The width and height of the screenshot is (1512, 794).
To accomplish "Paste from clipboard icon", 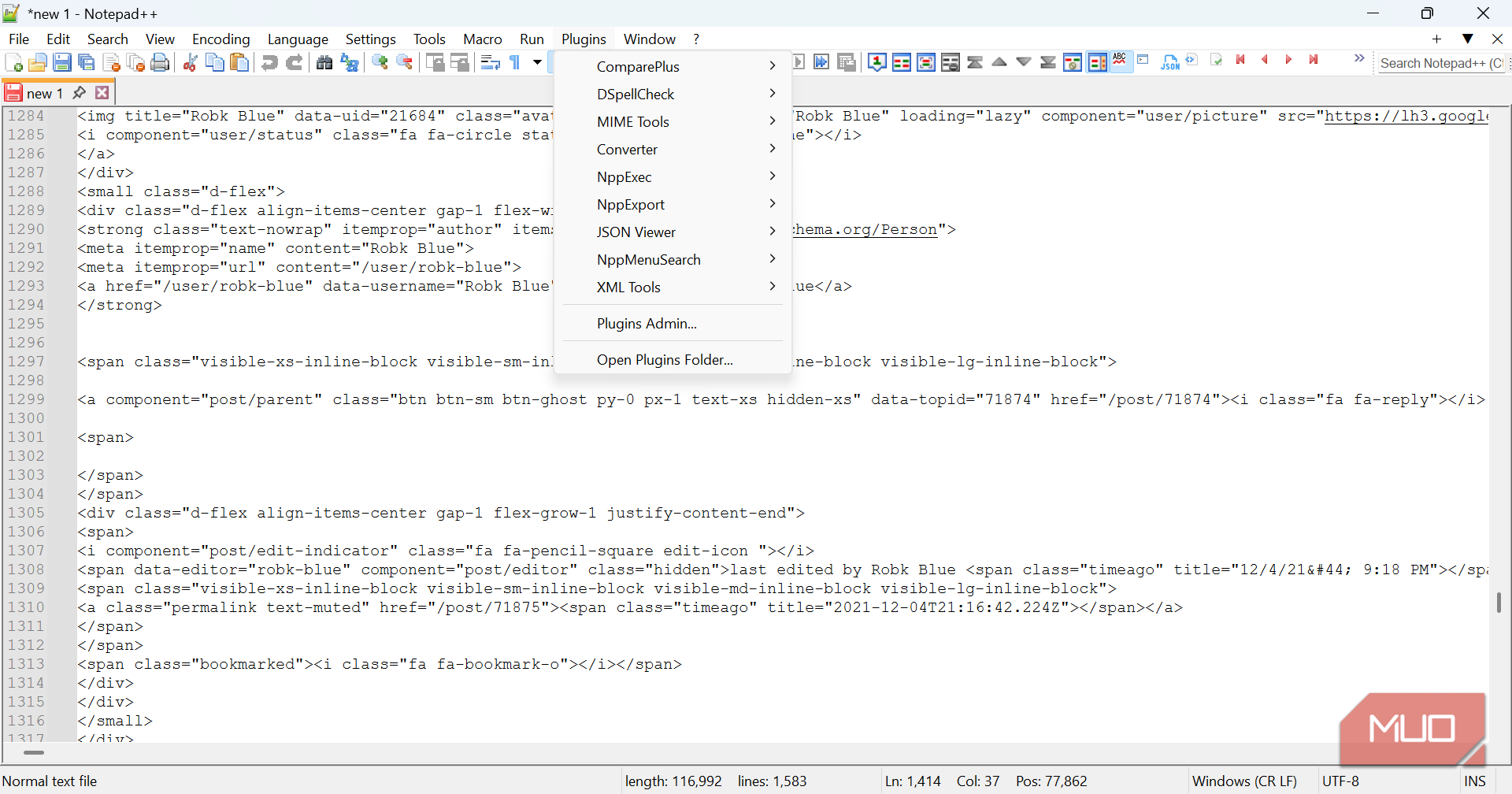I will (239, 63).
